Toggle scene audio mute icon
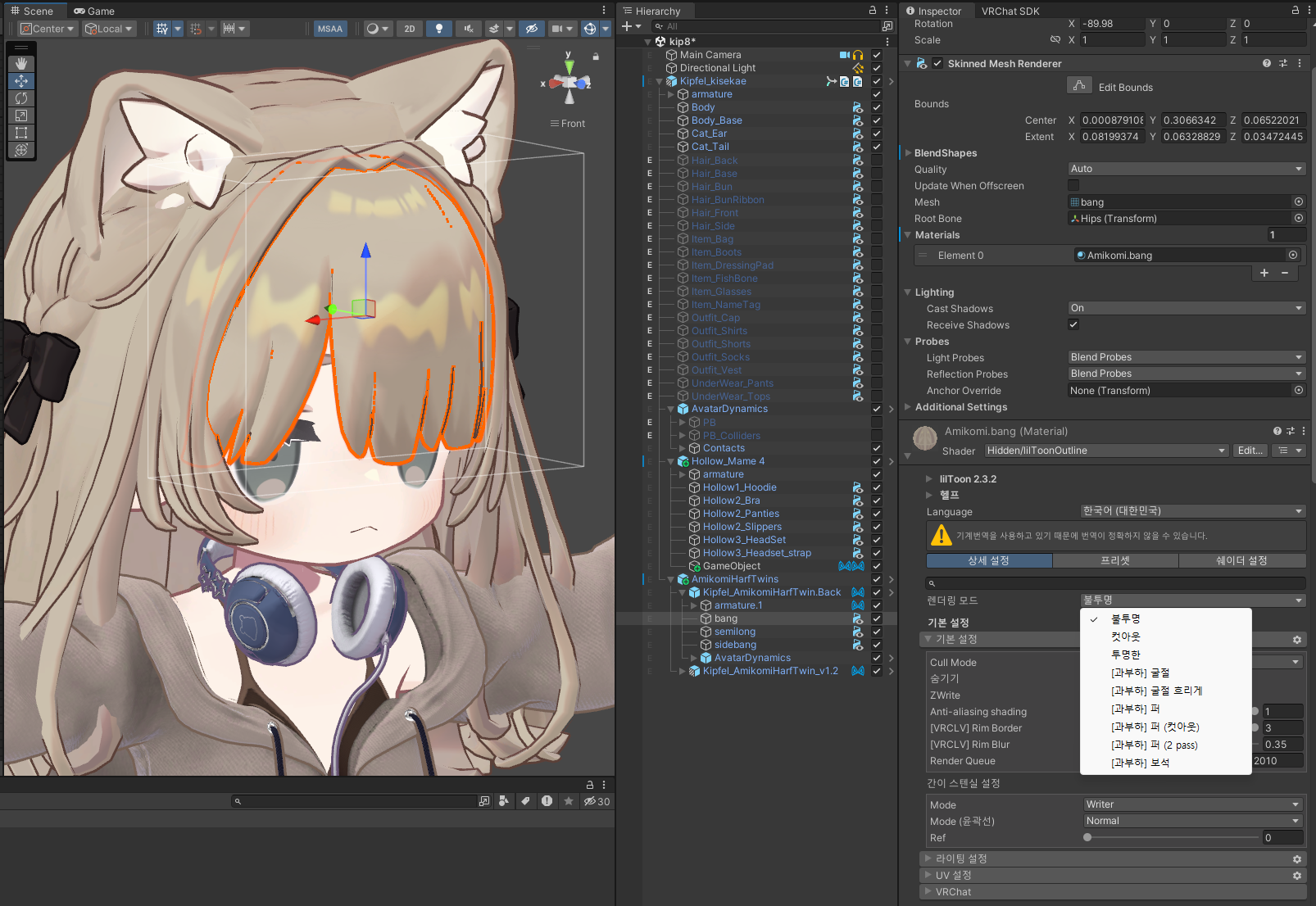 (468, 29)
